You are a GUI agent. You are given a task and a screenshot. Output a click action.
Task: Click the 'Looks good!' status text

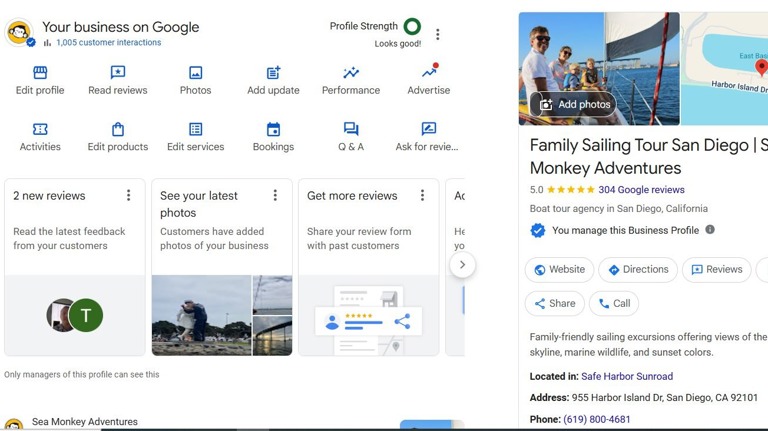pos(398,44)
